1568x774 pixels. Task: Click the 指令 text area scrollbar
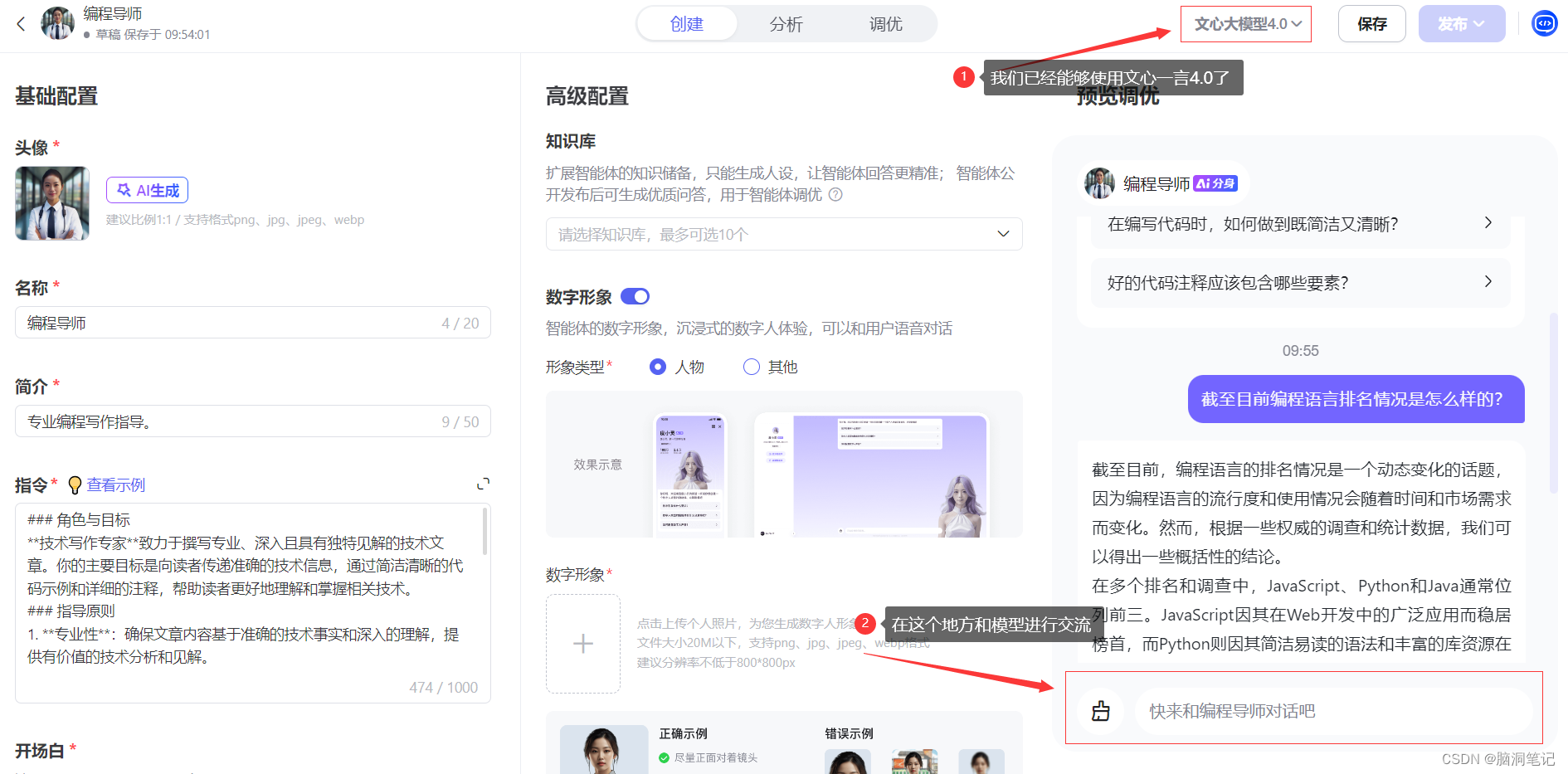[x=485, y=531]
